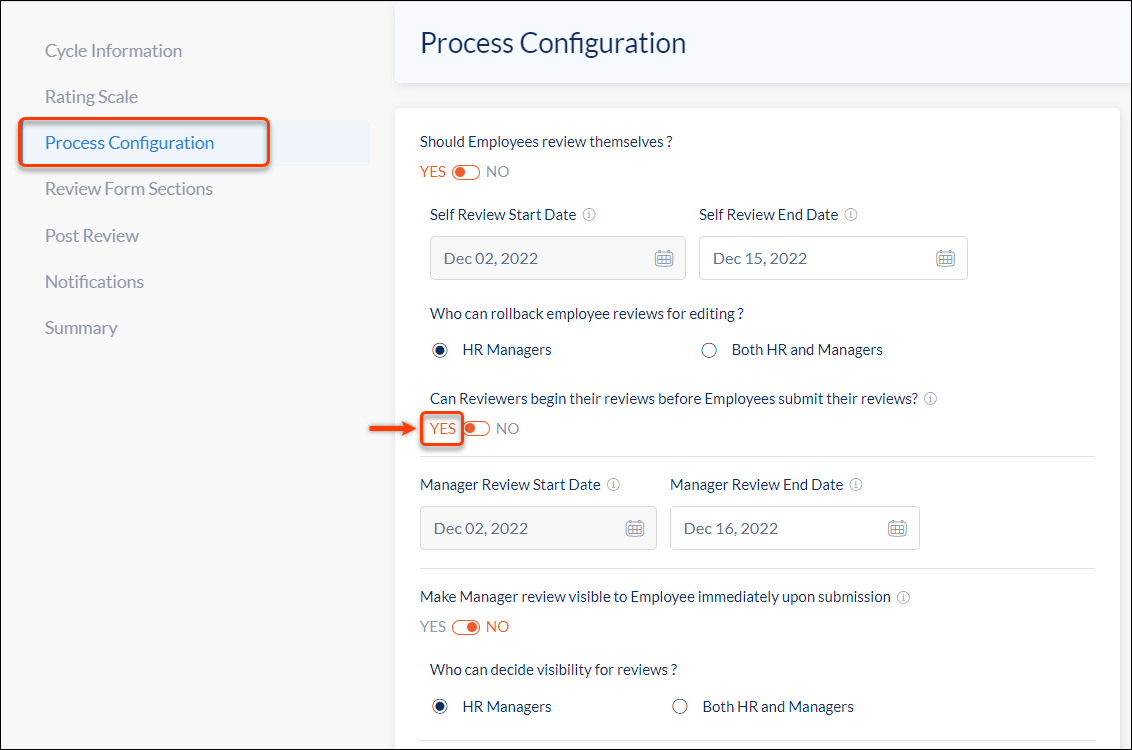Click the Self Review End Date field

pyautogui.click(x=833, y=258)
